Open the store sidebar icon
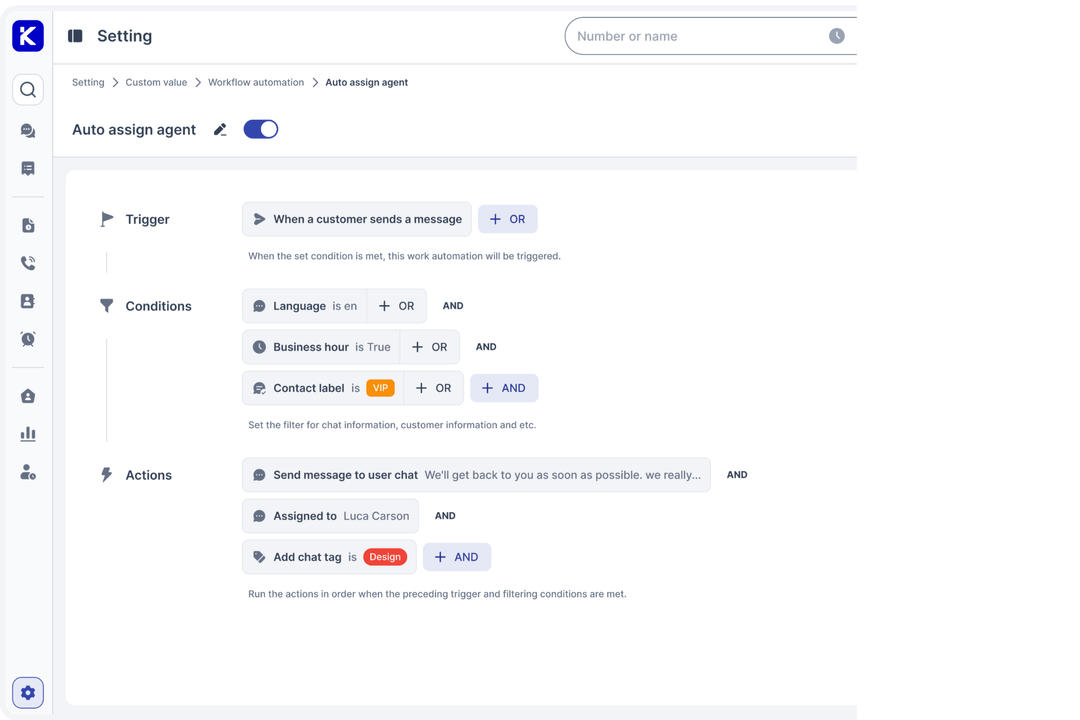This screenshot has width=1080, height=720. click(27, 395)
